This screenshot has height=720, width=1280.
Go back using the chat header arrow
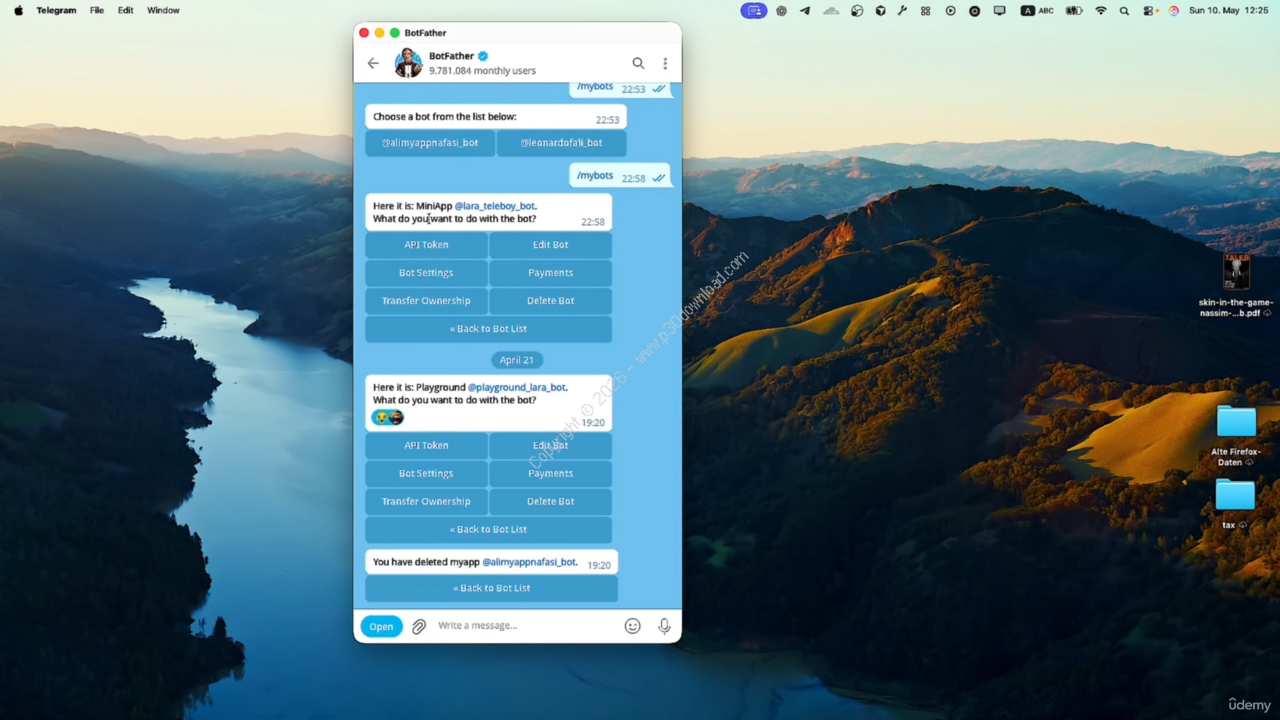pos(373,63)
